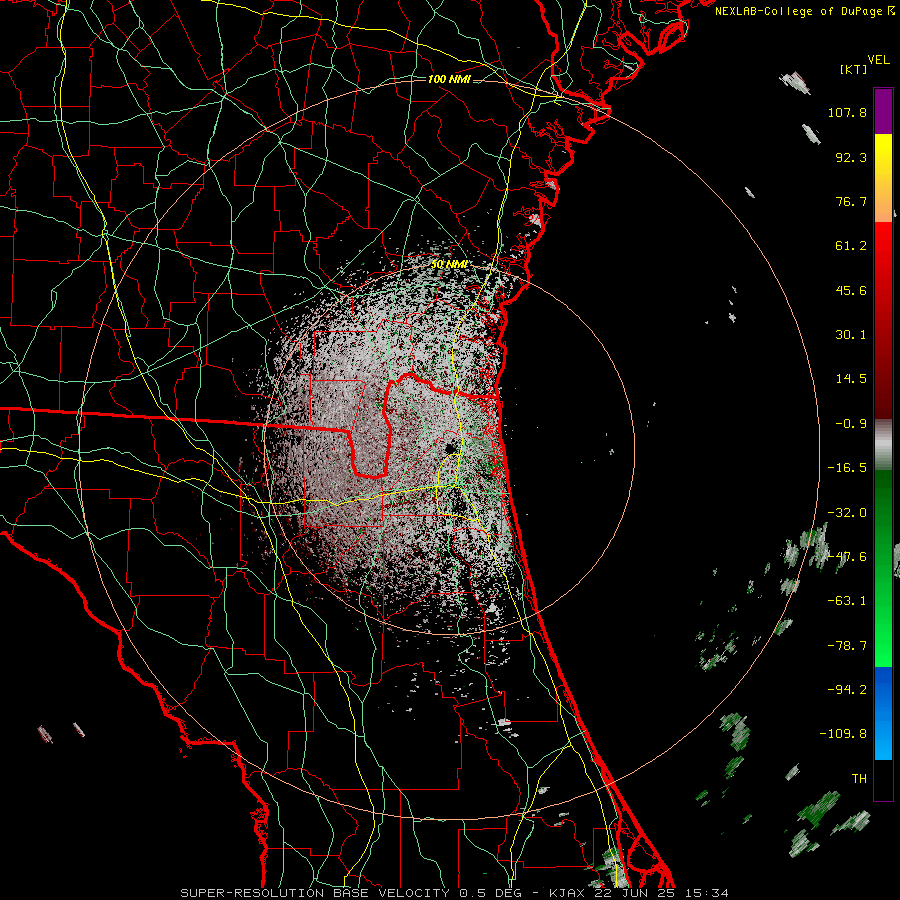Screen dimensions: 900x900
Task: Click the 50 NMI range ring label
Action: 449,265
